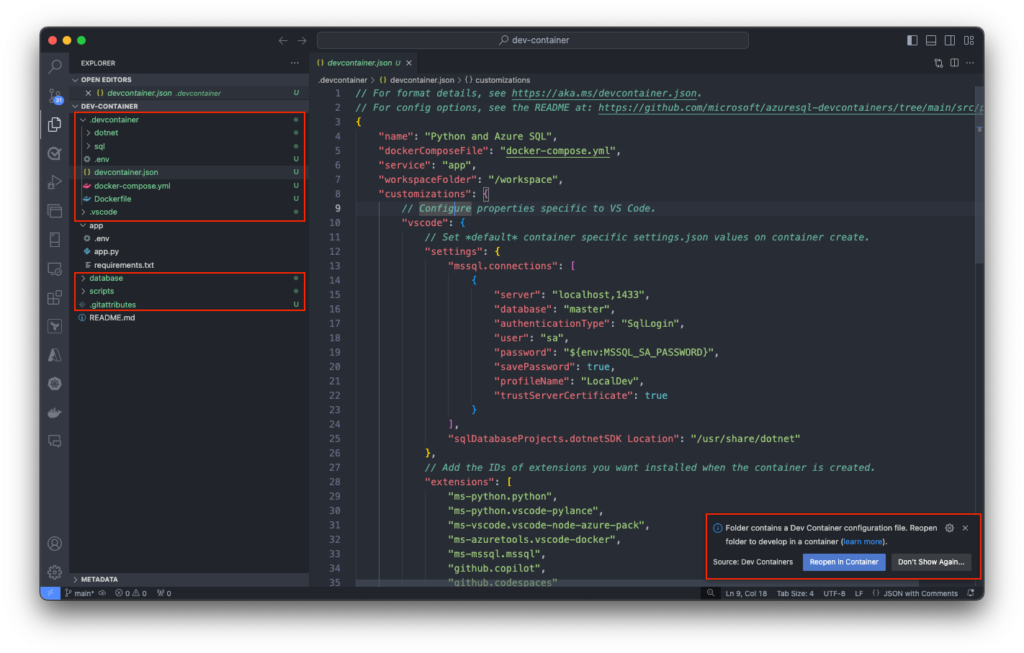Toggle the bottom panel layout button

931,40
